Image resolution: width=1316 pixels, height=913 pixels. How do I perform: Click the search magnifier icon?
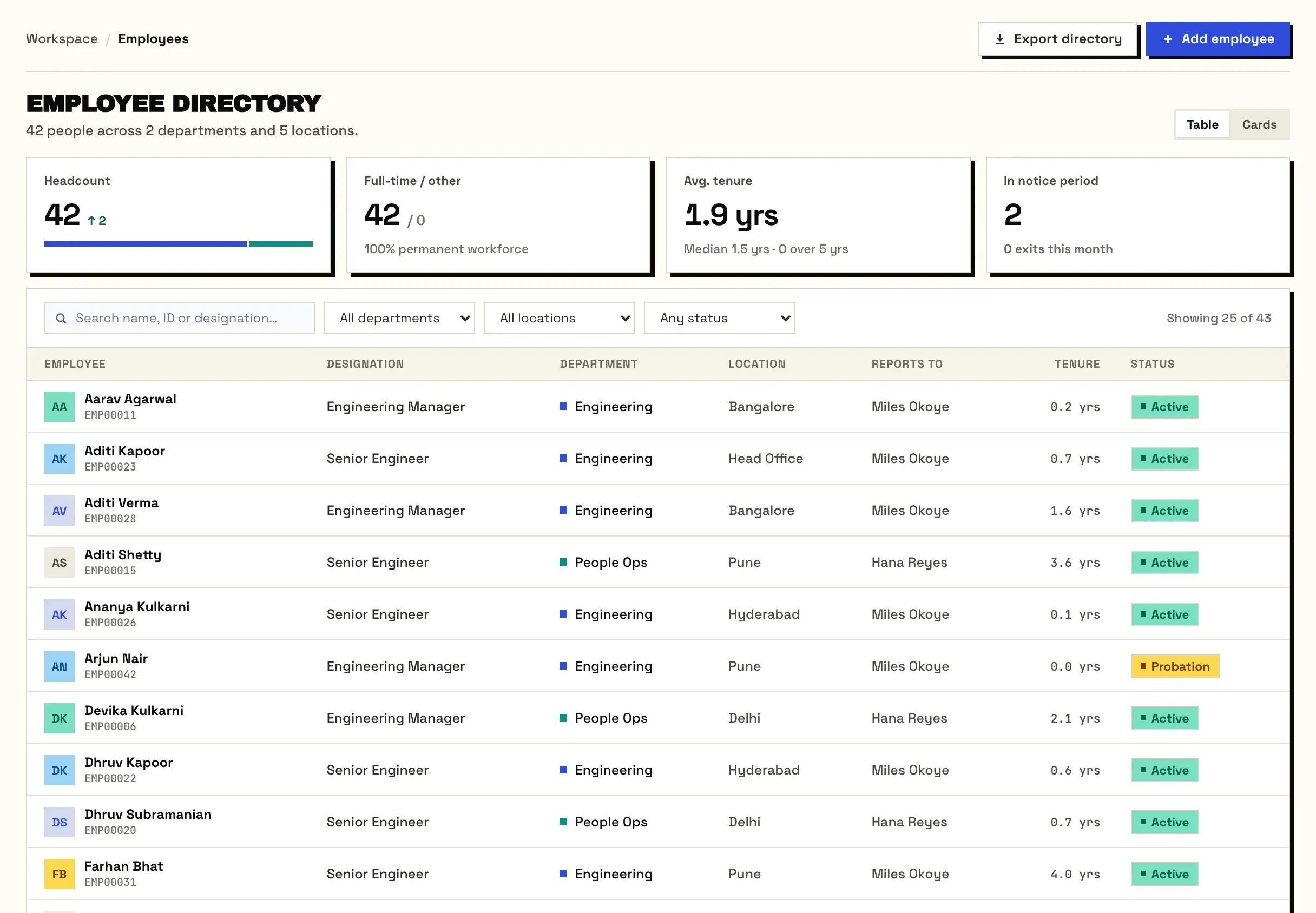click(61, 319)
